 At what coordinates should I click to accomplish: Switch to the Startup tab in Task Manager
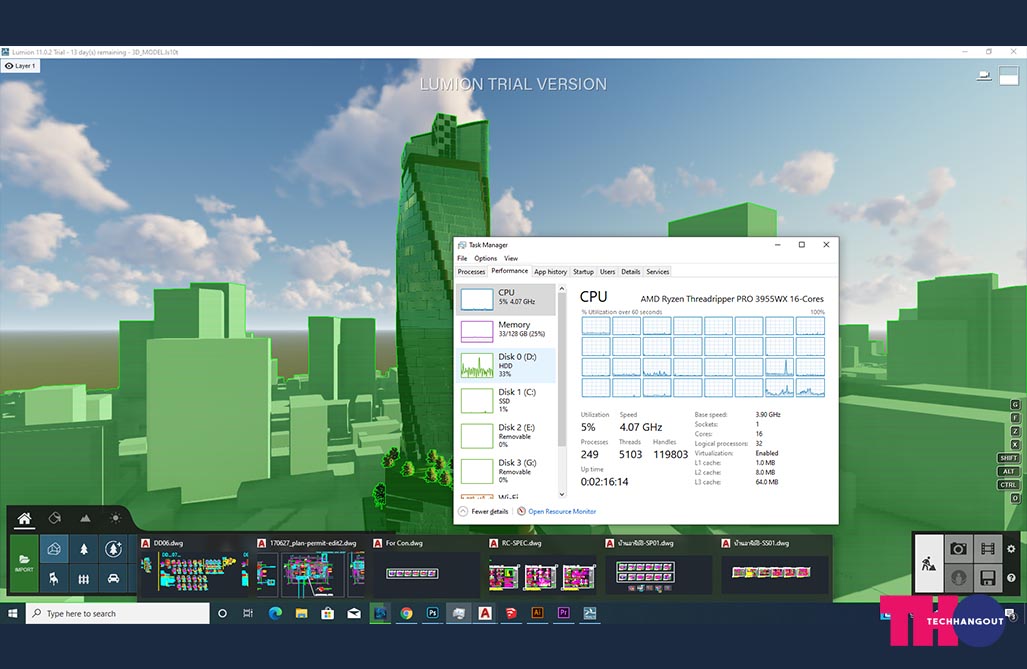pos(583,271)
